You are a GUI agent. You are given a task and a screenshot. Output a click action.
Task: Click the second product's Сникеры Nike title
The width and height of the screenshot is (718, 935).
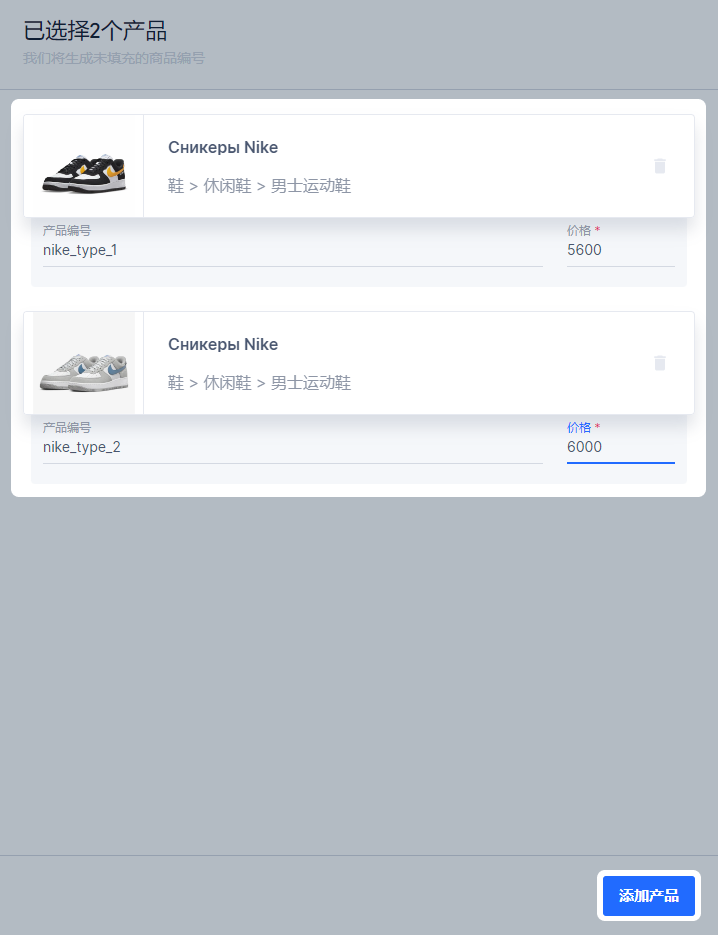pyautogui.click(x=223, y=345)
